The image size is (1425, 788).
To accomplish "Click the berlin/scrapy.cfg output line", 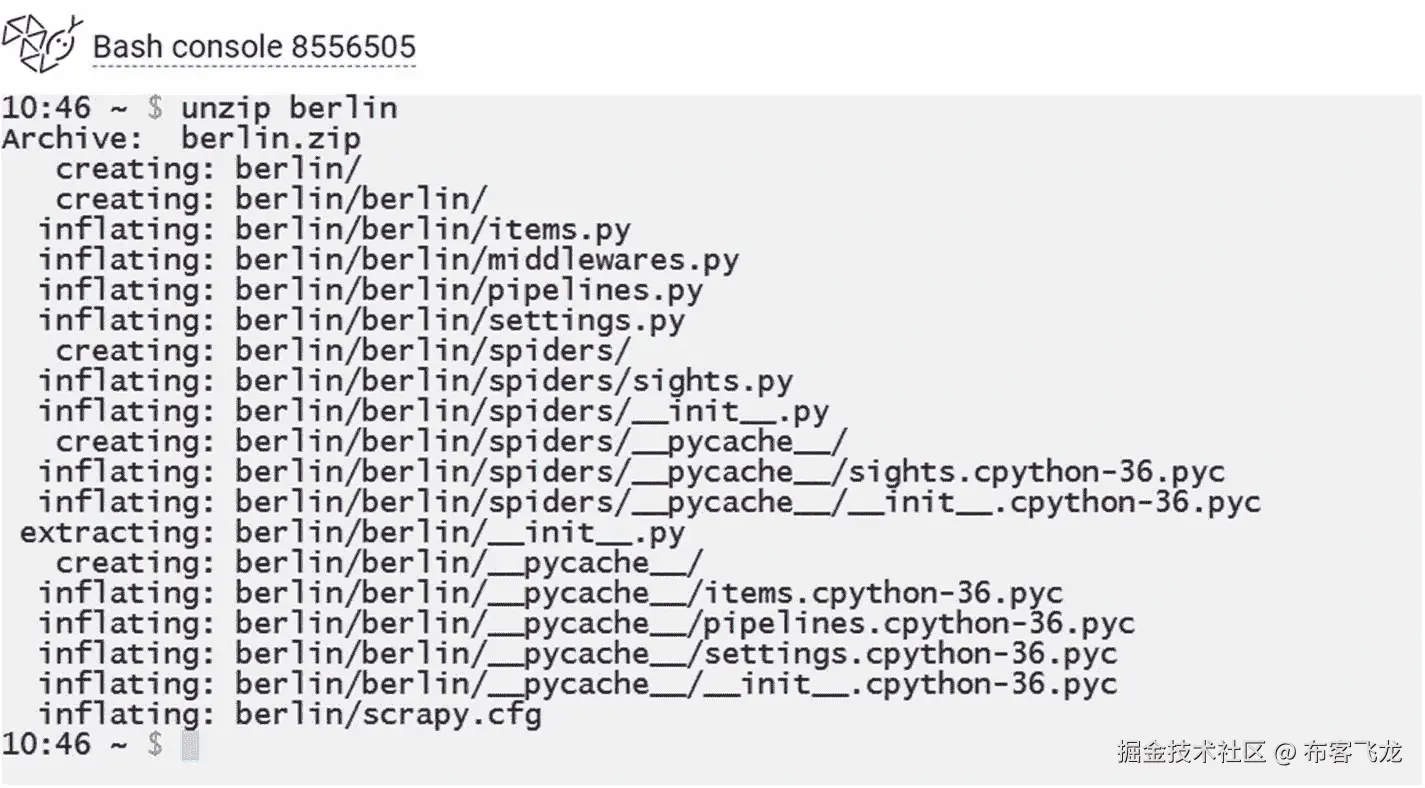I will pos(290,715).
